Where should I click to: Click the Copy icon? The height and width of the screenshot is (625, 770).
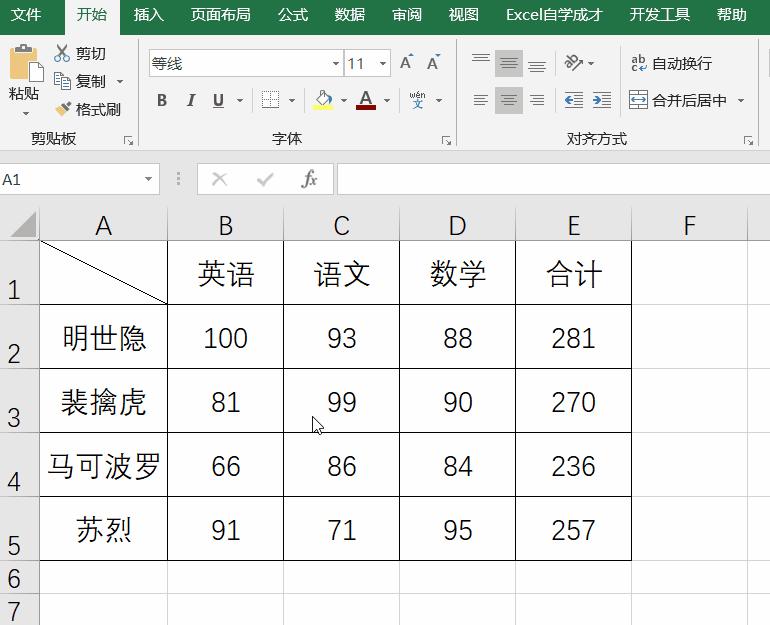tap(62, 81)
